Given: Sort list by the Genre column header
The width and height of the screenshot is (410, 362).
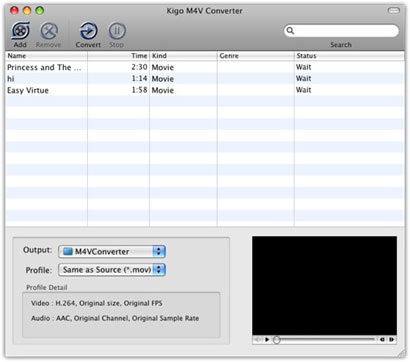Looking at the screenshot, I should point(256,56).
